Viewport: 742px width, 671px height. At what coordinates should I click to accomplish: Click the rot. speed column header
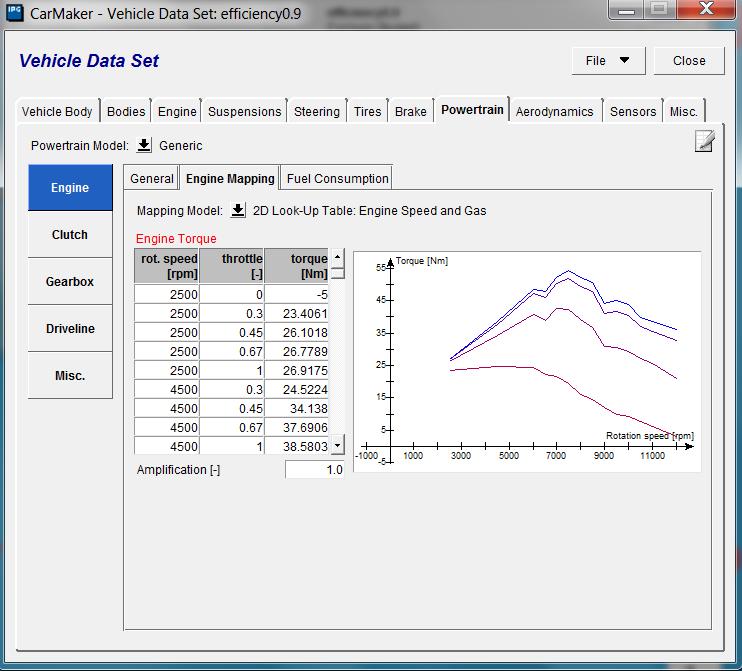(167, 266)
